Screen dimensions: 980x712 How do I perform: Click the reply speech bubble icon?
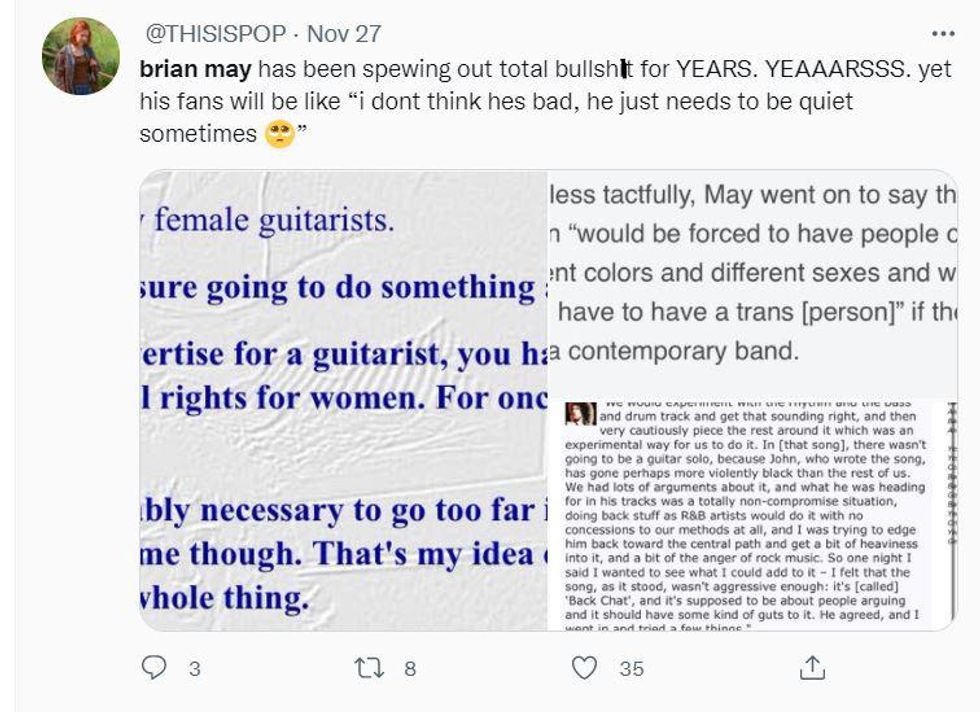tap(155, 667)
